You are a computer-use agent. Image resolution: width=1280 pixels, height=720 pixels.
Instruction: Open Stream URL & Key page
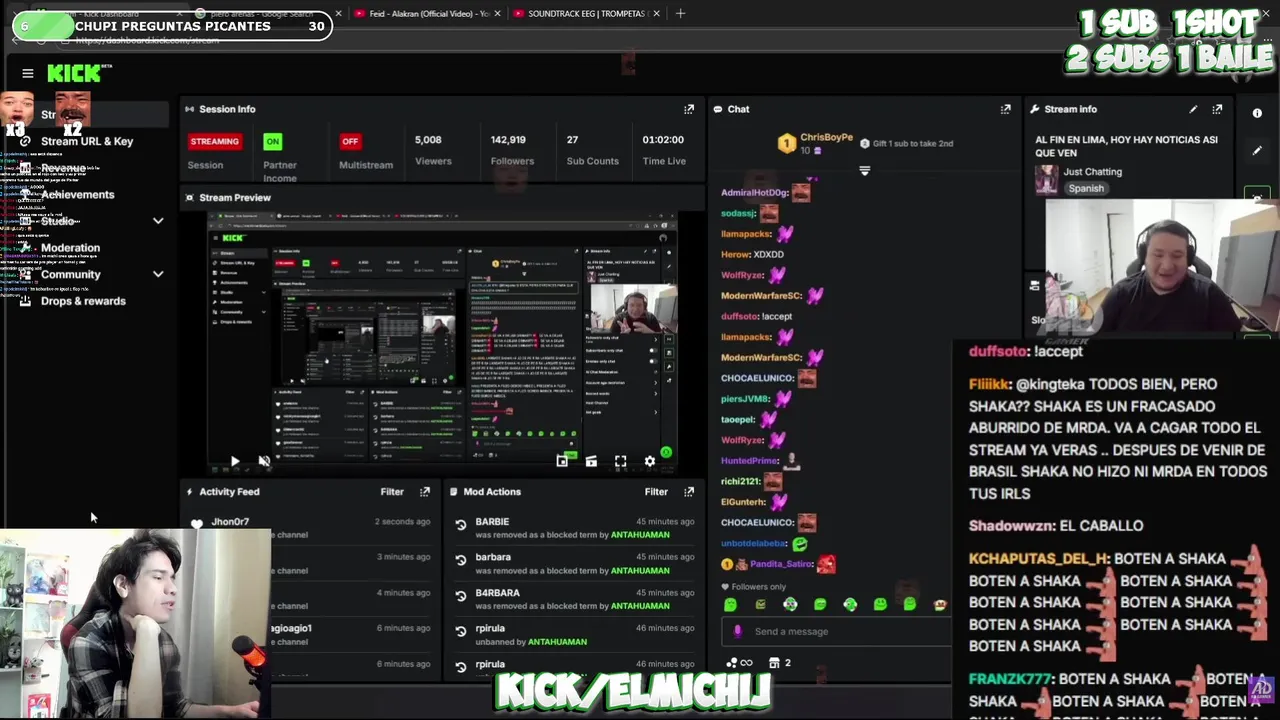point(87,141)
